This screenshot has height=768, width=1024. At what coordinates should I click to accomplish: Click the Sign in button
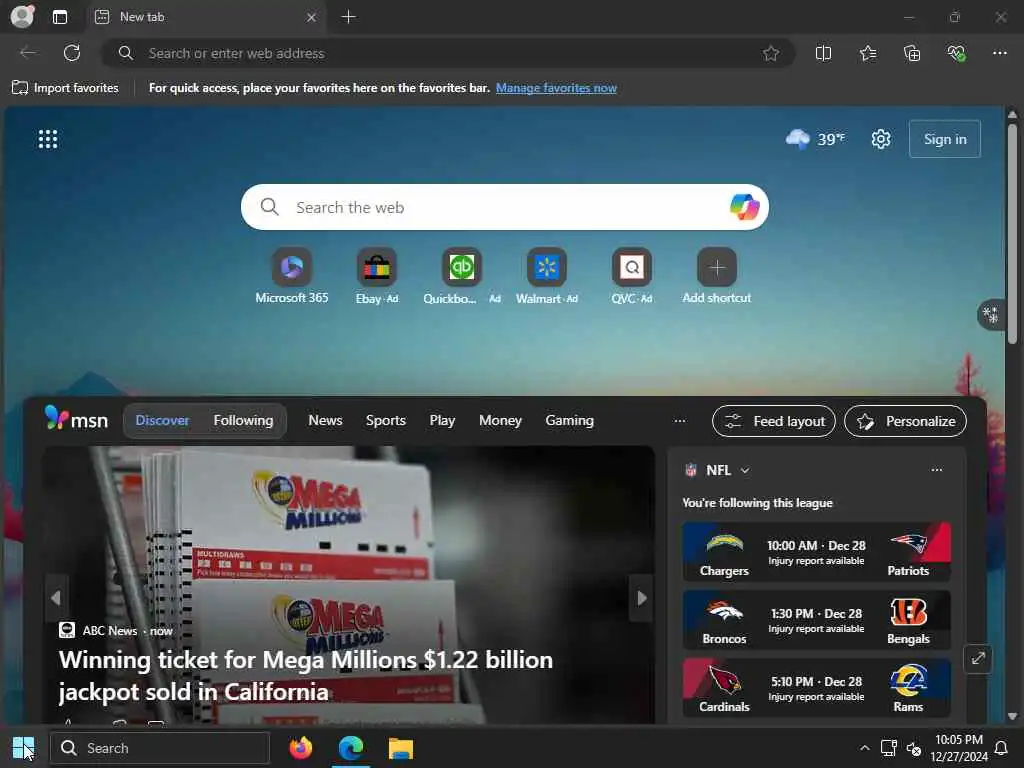(945, 139)
